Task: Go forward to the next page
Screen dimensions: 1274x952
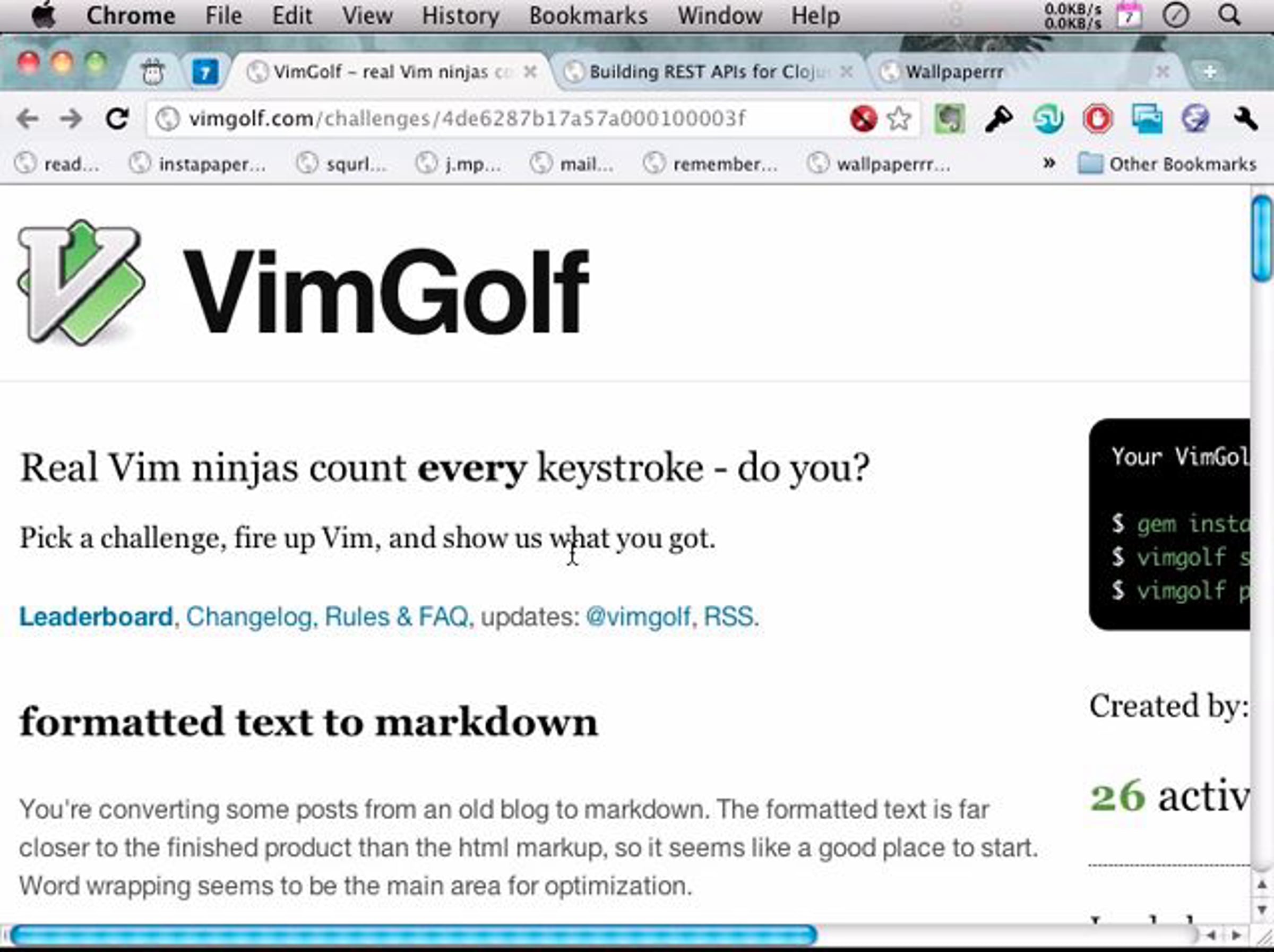Action: 71,118
